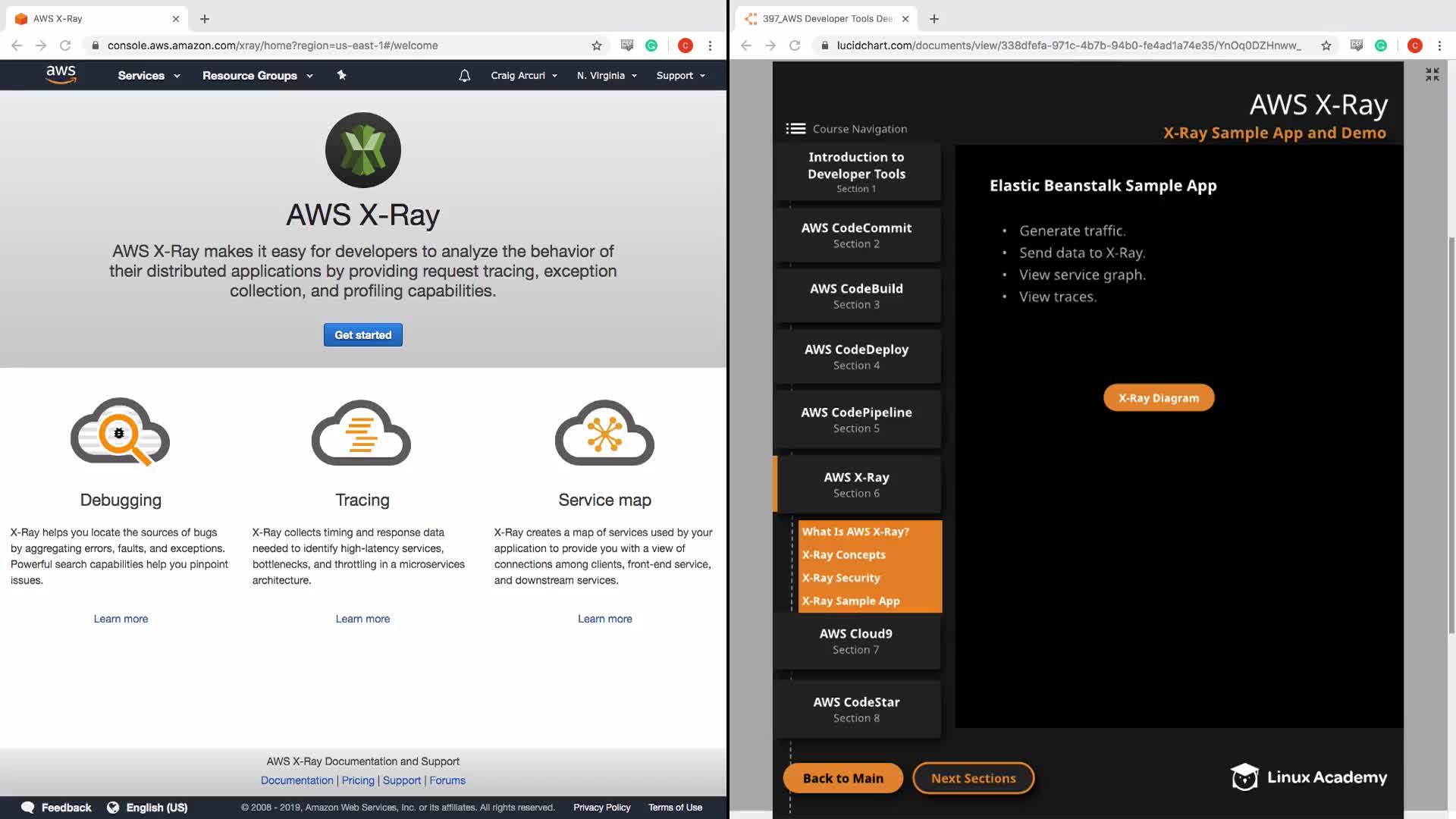Viewport: 1456px width, 819px height.
Task: Open the Craig Arcuri account menu
Action: 524,76
